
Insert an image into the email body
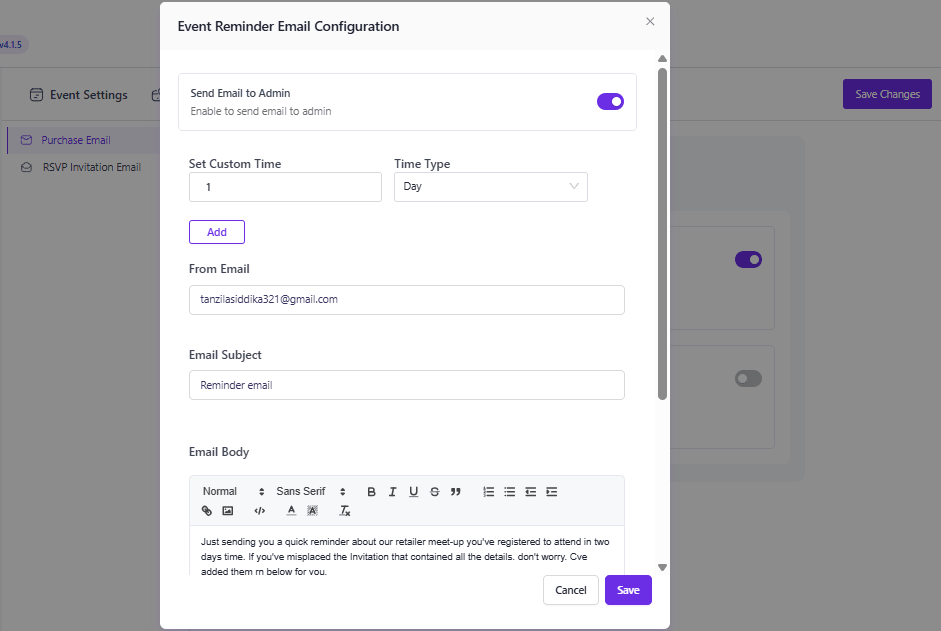[x=228, y=511]
